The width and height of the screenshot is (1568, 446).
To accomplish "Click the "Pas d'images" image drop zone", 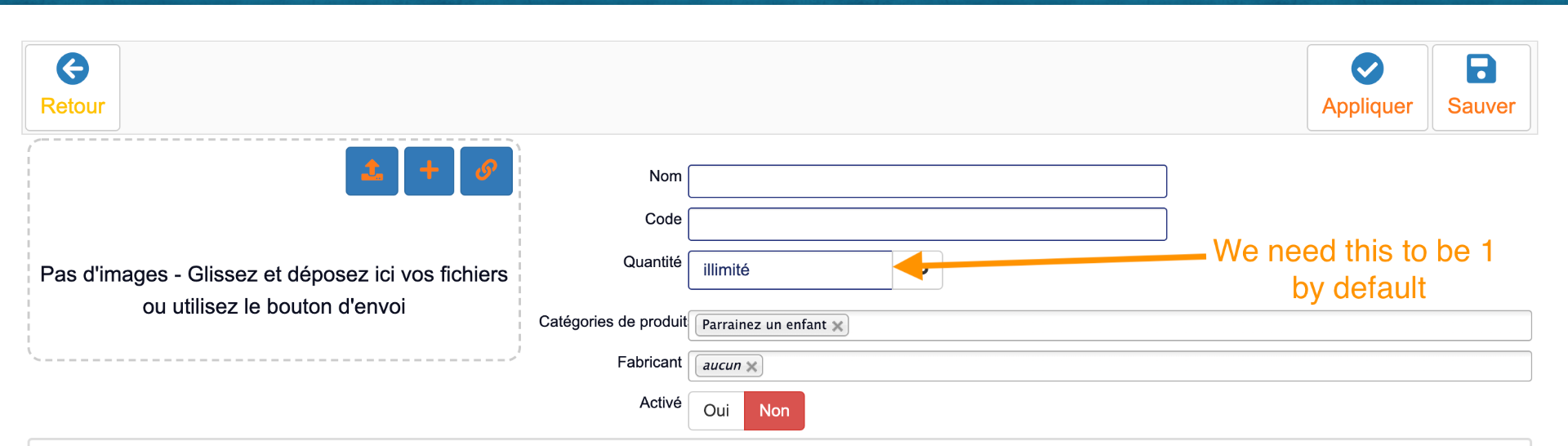I will 274,290.
